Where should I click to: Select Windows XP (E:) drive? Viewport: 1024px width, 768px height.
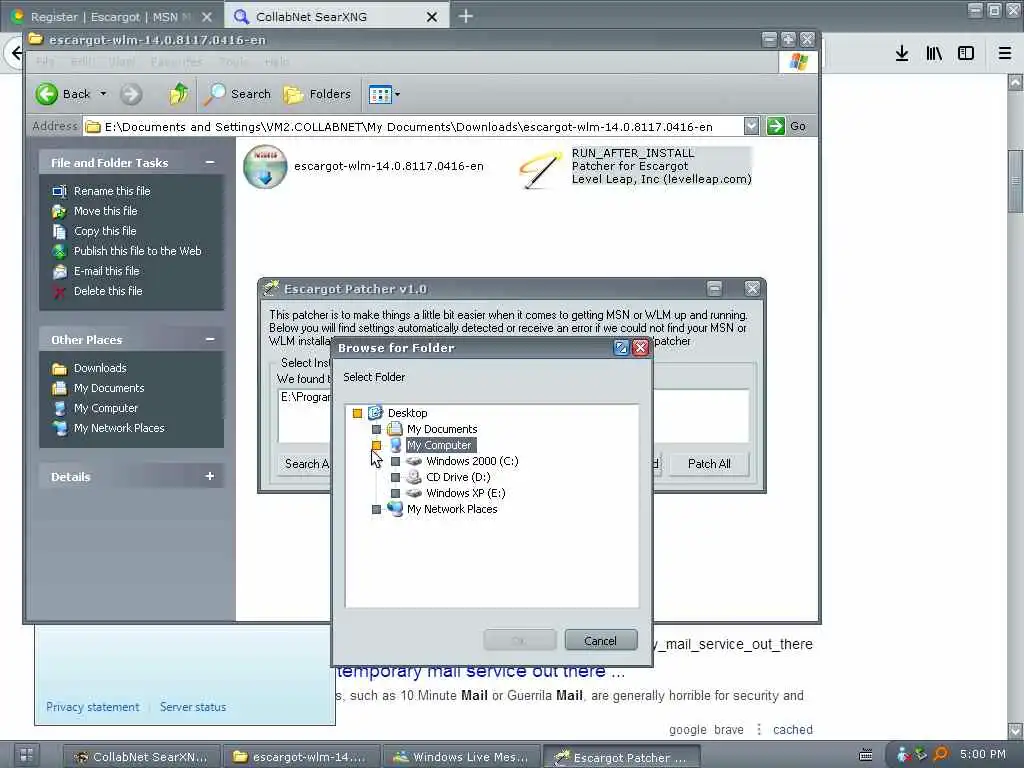466,493
